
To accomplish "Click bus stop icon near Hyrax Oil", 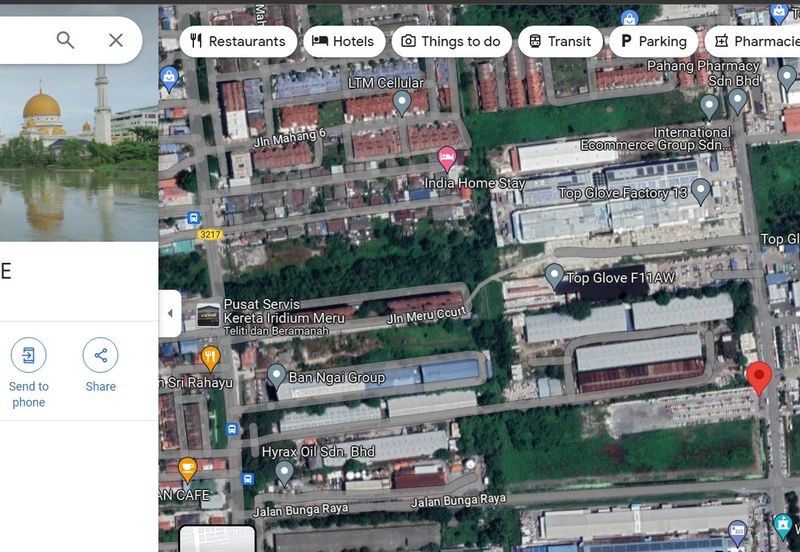I will point(247,479).
